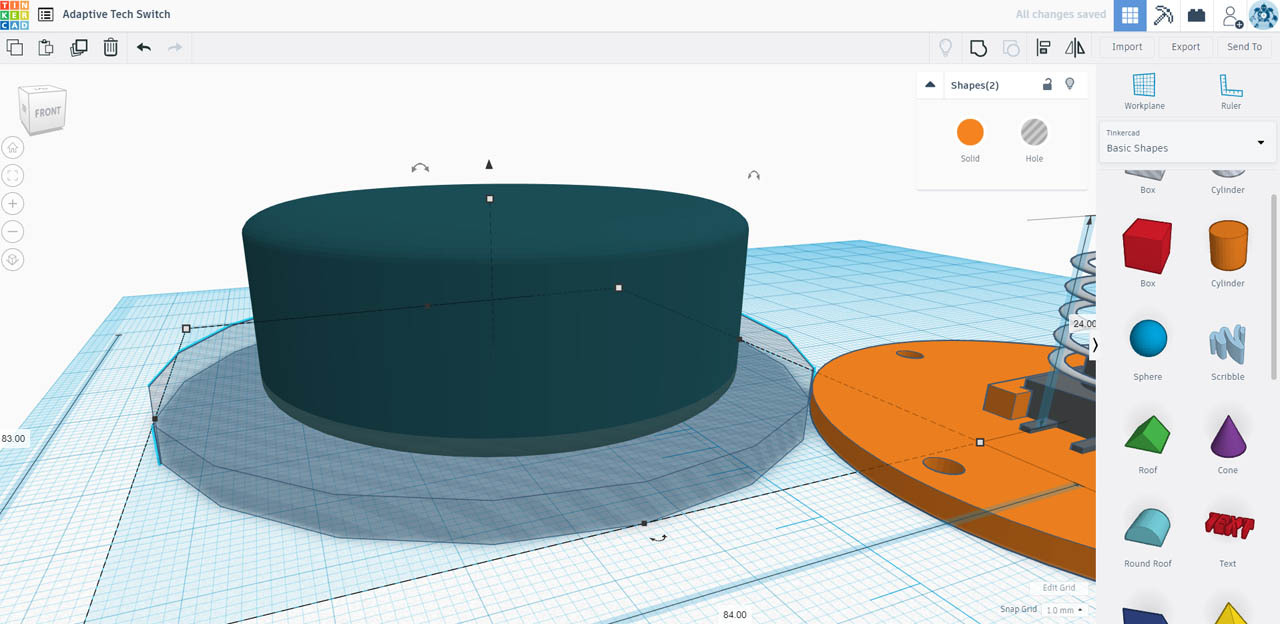
Task: Select the Scribble shape tool
Action: pyautogui.click(x=1227, y=345)
